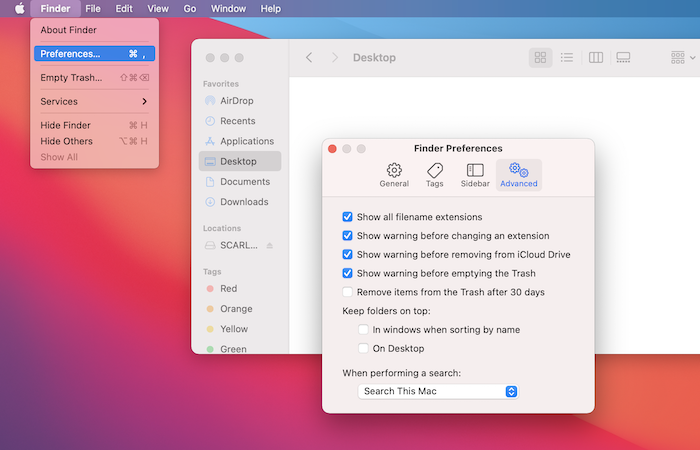Image resolution: width=700 pixels, height=450 pixels.
Task: Open the Window menu
Action: pos(228,8)
